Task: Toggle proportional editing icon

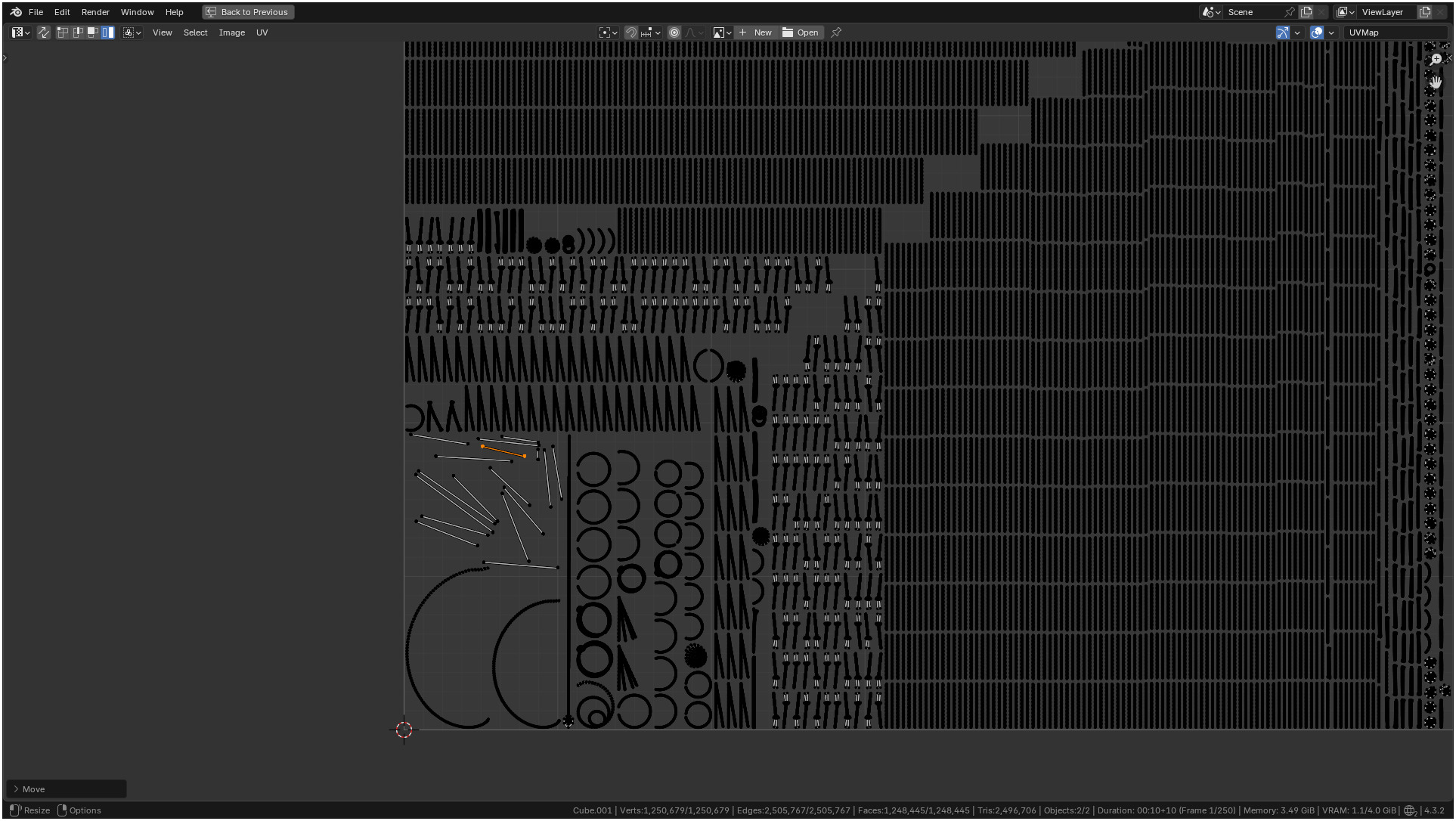Action: [674, 33]
